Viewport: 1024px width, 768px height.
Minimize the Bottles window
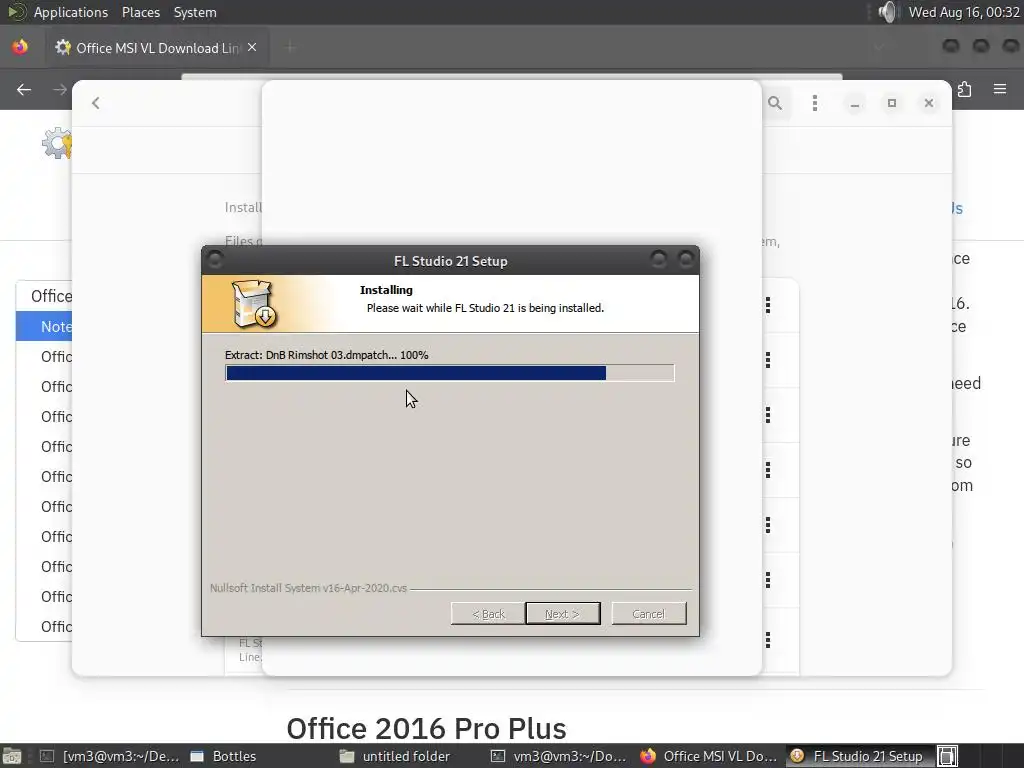point(855,103)
